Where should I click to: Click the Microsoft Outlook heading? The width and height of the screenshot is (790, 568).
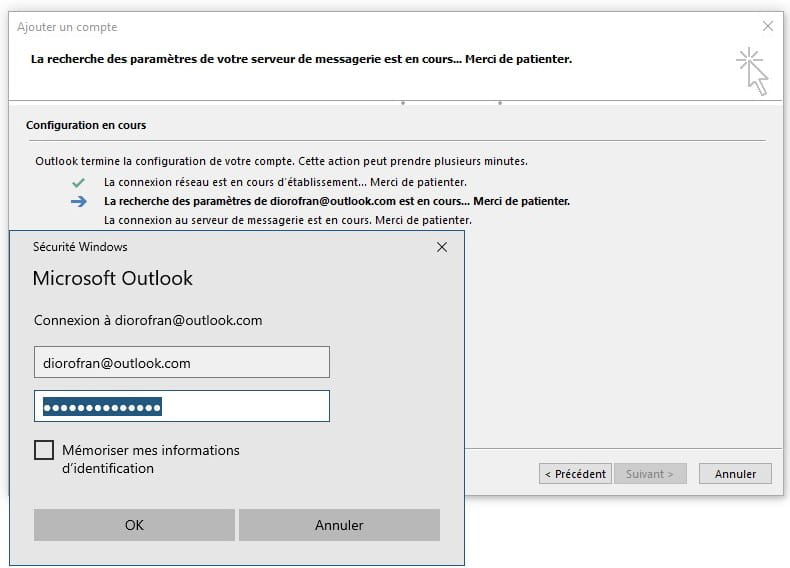112,278
